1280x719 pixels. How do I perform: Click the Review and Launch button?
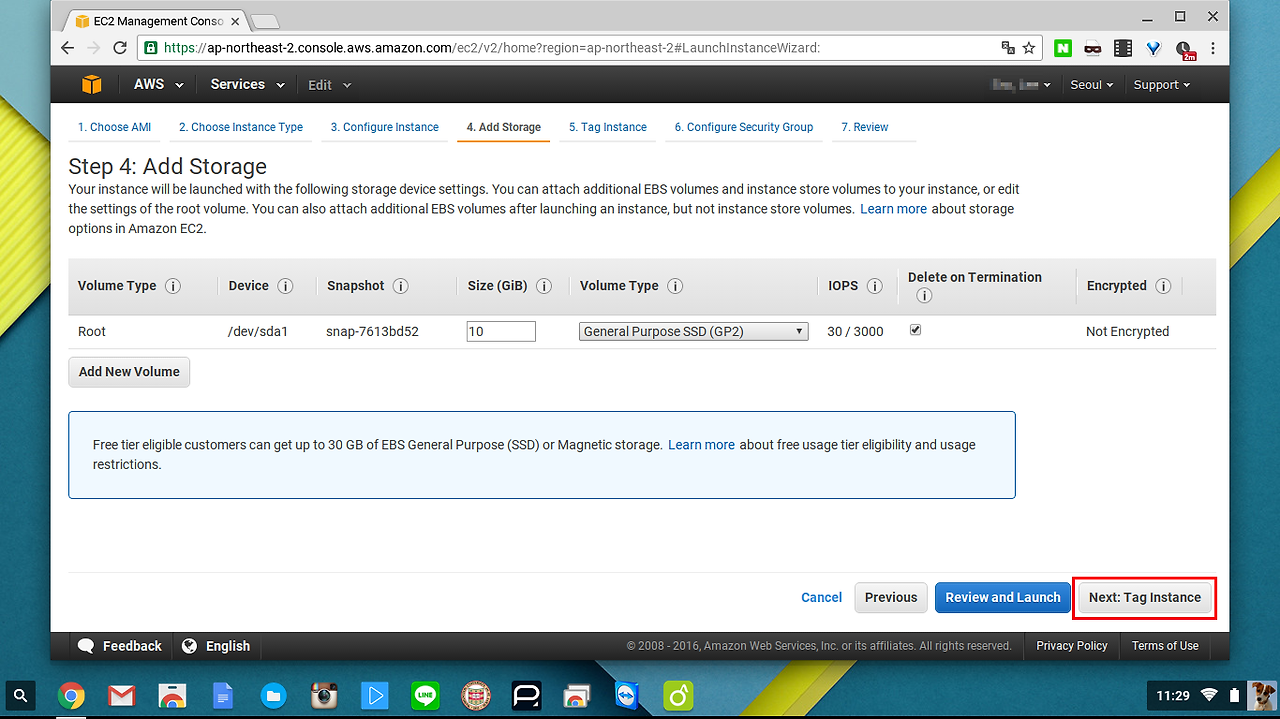coord(1003,598)
